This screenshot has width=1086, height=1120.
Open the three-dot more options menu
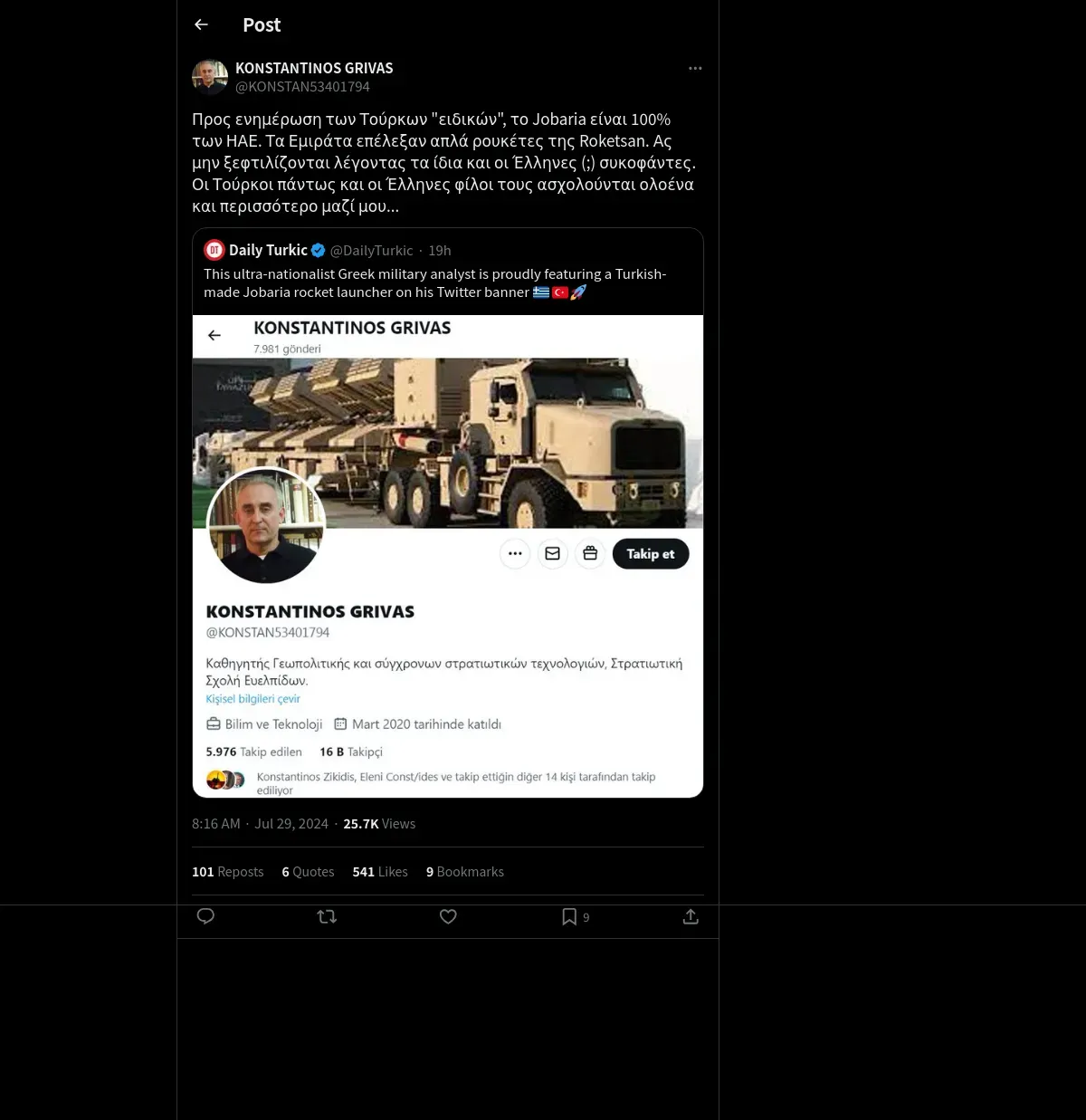point(695,68)
